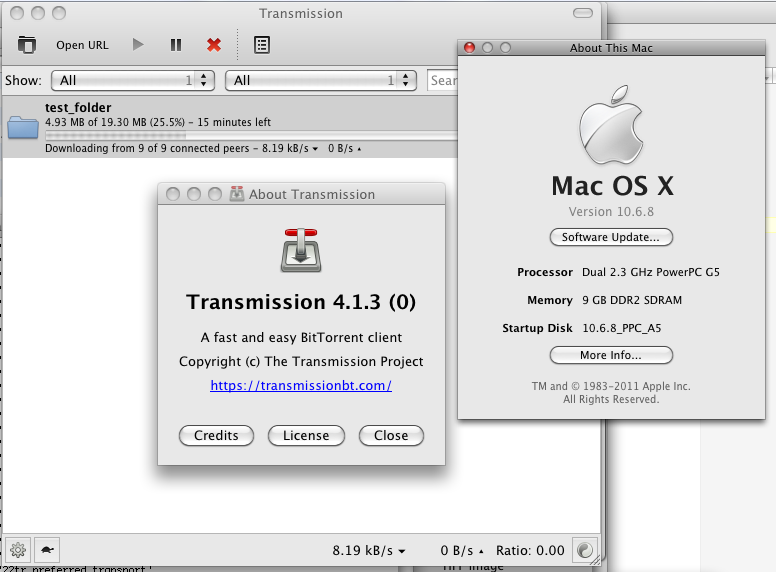
Task: Open the 0 B/s upload speed menu
Action: [x=462, y=550]
